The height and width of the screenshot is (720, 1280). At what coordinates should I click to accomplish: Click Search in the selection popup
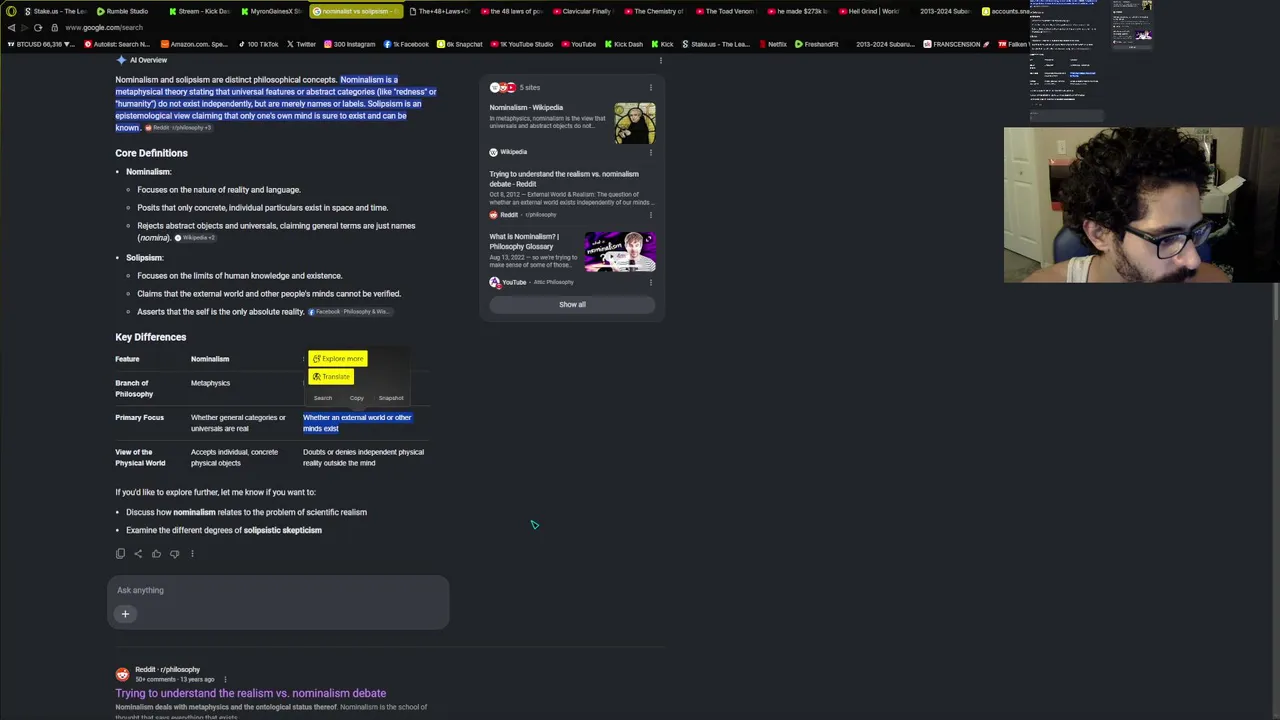[x=323, y=398]
